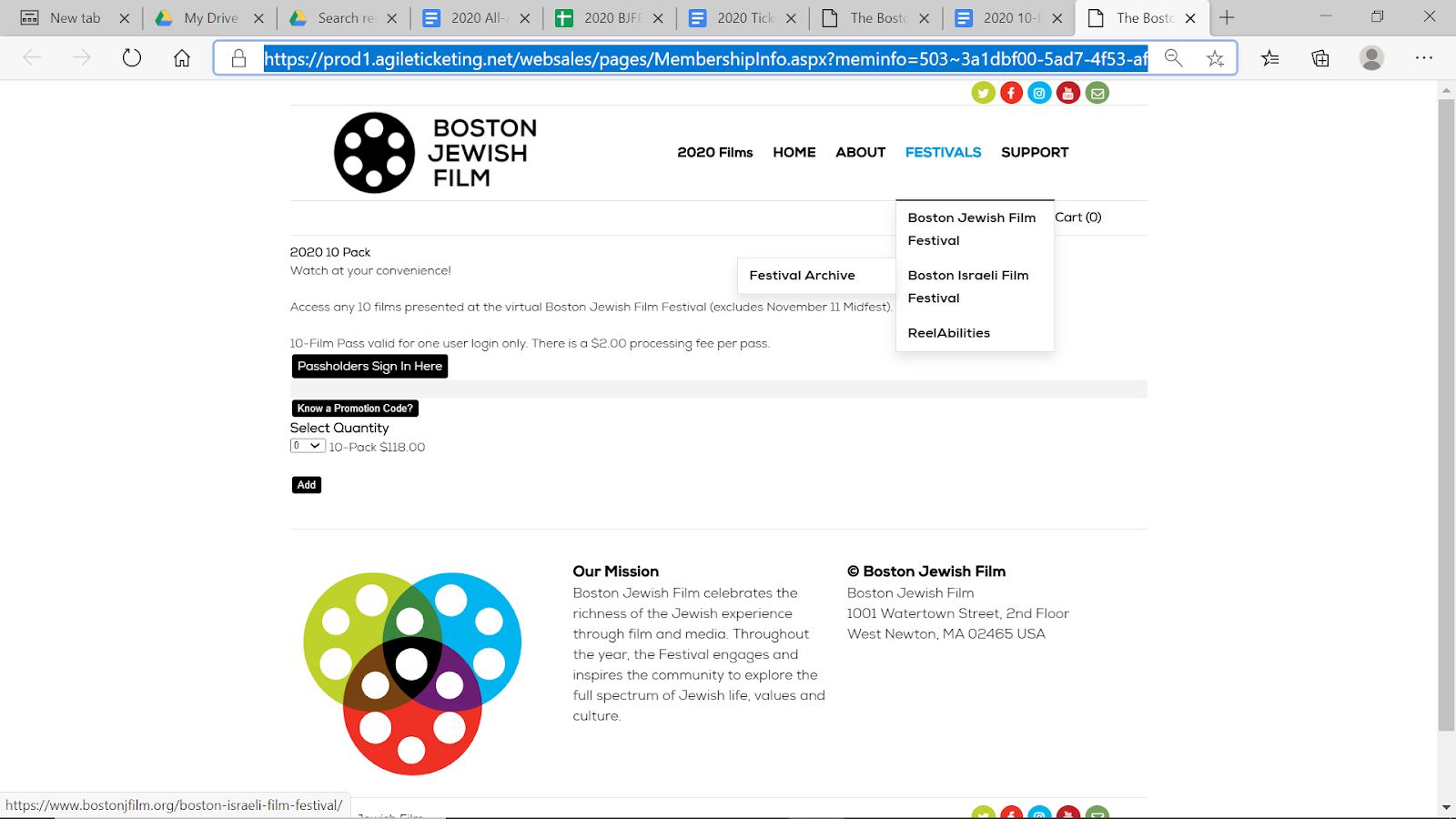1456x819 pixels.
Task: Close the New tab browser tab
Action: [125, 18]
